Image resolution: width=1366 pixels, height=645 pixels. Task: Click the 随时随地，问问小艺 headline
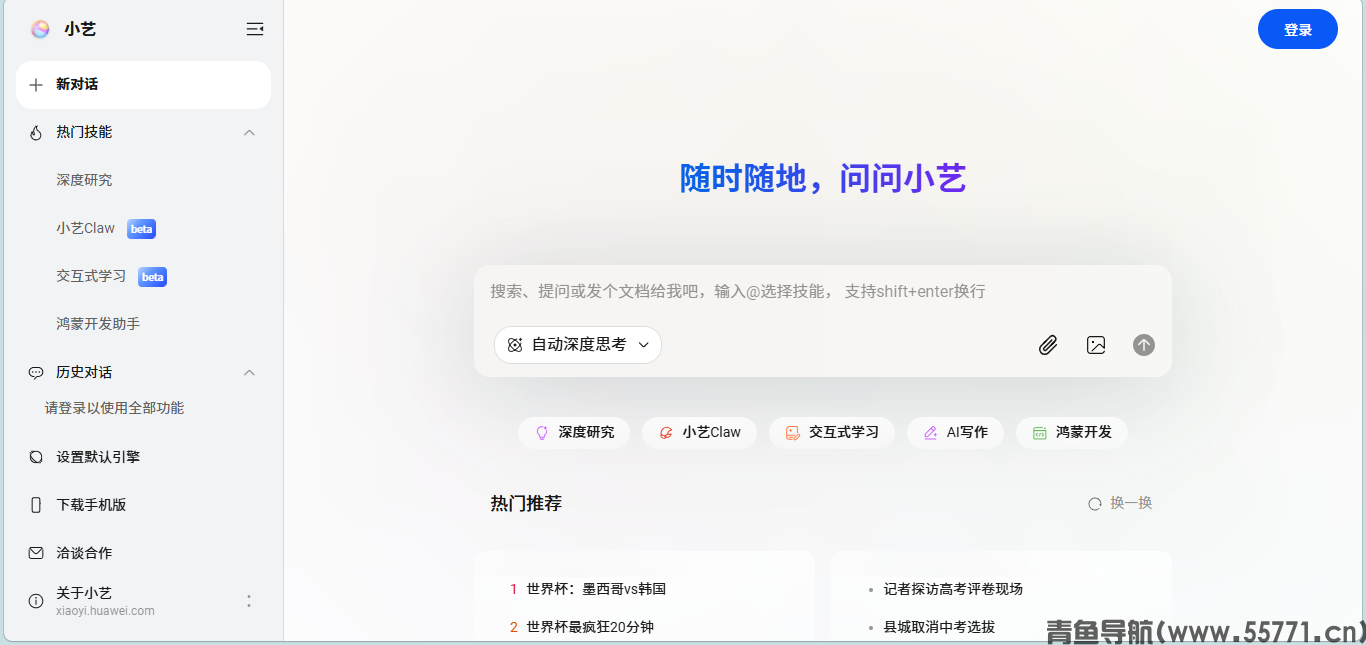pyautogui.click(x=823, y=179)
